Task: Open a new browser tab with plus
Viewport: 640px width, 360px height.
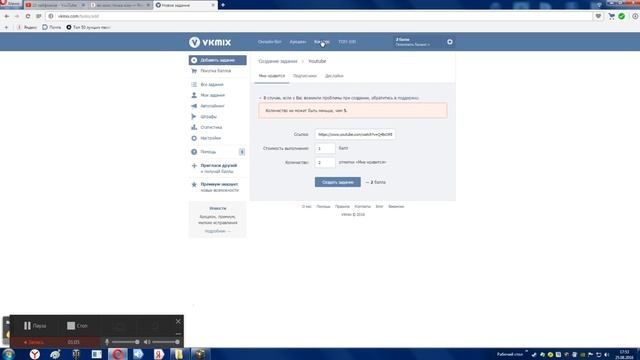Action: (223, 5)
